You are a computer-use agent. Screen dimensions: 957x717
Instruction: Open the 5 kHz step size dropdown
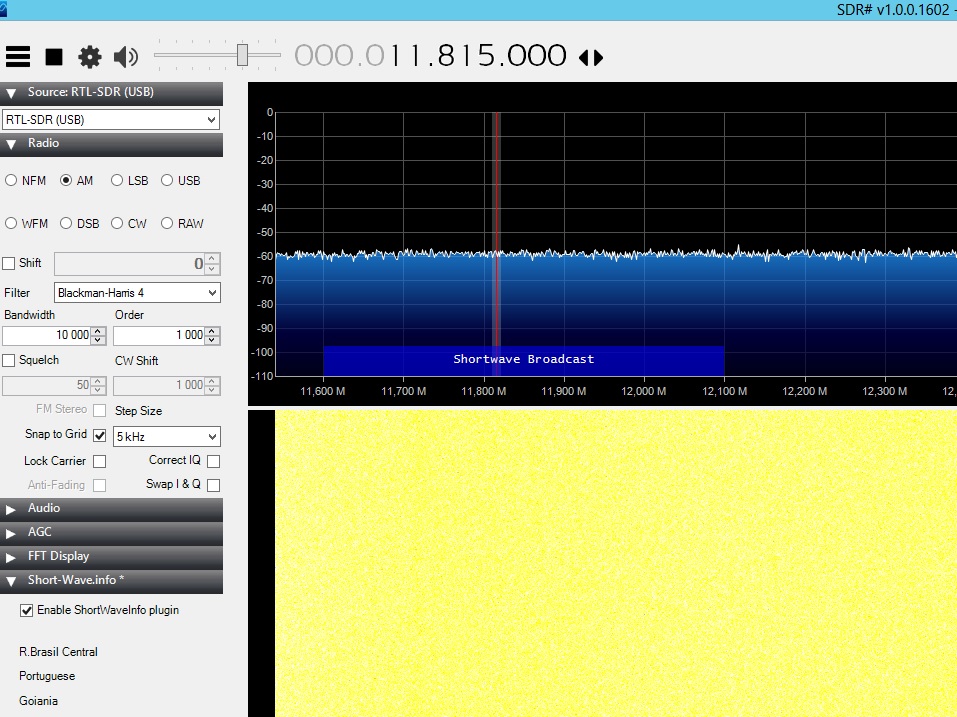click(167, 436)
